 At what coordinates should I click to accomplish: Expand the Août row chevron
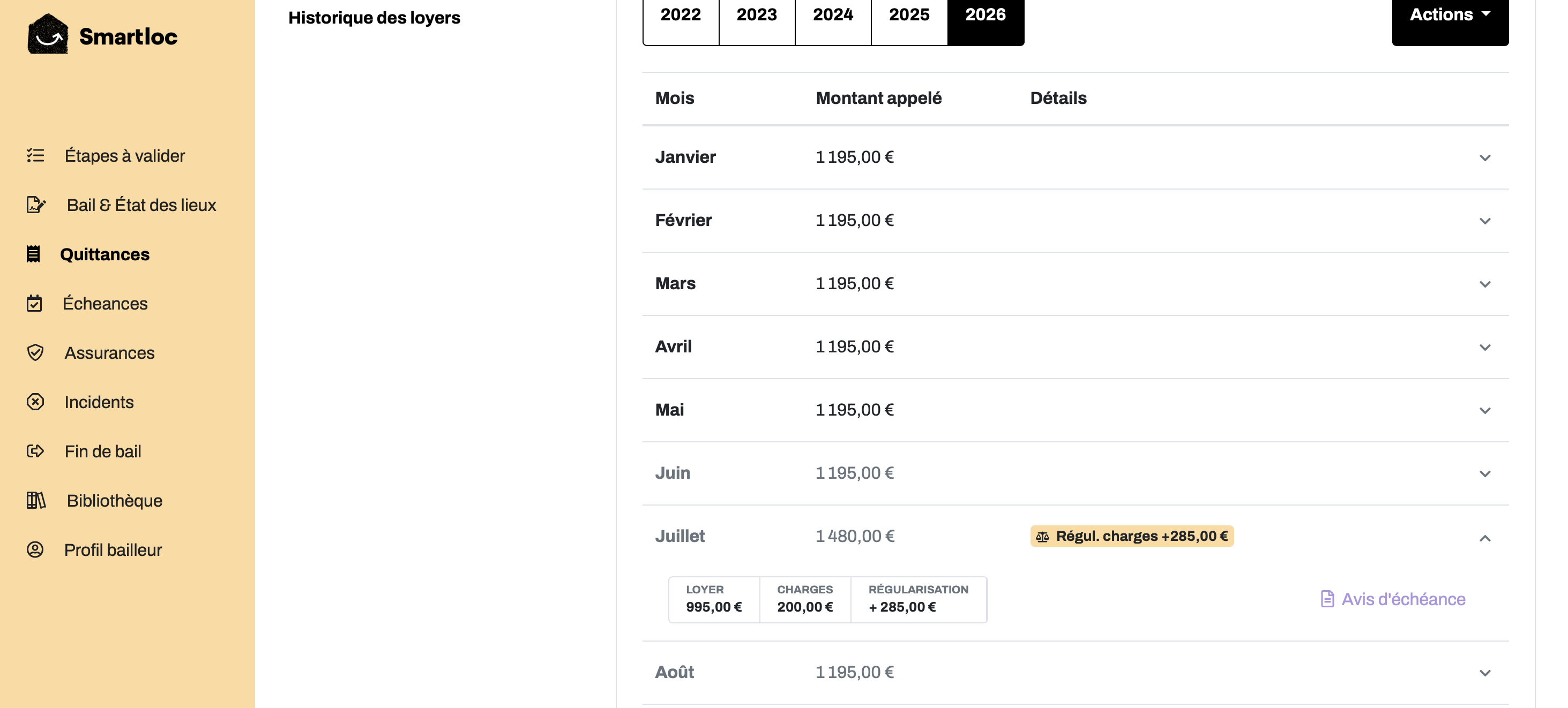click(x=1484, y=673)
